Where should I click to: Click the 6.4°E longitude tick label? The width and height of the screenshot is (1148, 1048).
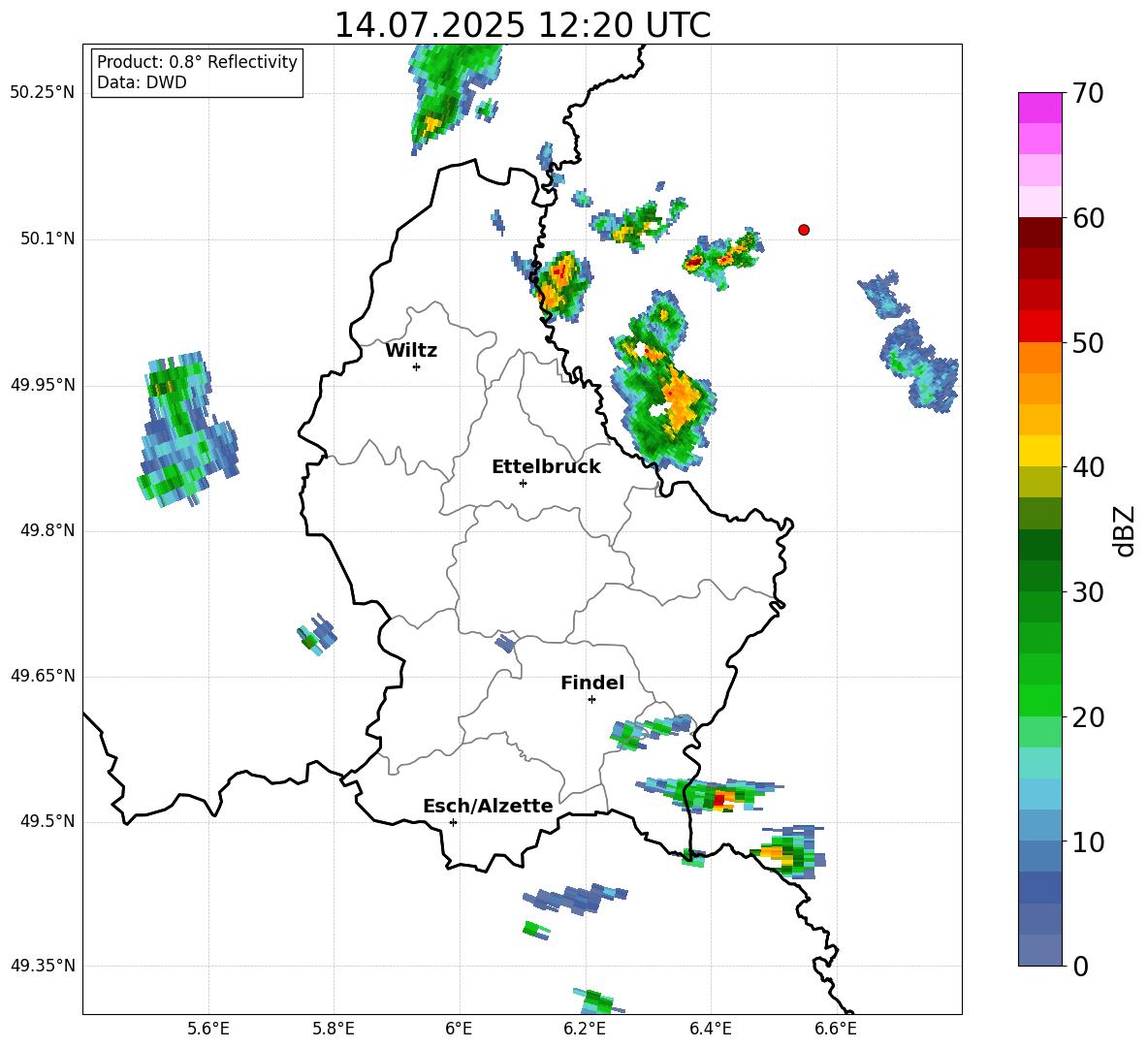coord(710,1029)
